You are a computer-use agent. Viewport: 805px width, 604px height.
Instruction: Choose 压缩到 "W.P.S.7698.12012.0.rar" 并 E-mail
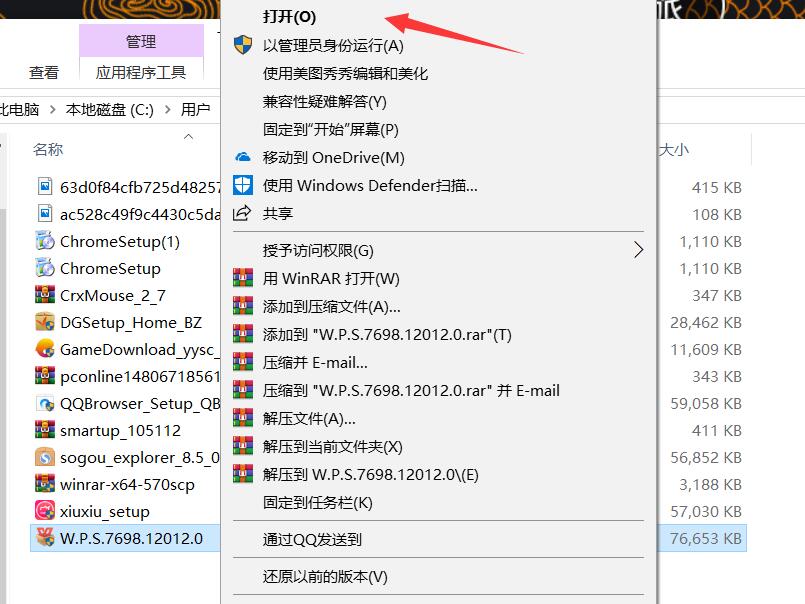pyautogui.click(x=411, y=390)
